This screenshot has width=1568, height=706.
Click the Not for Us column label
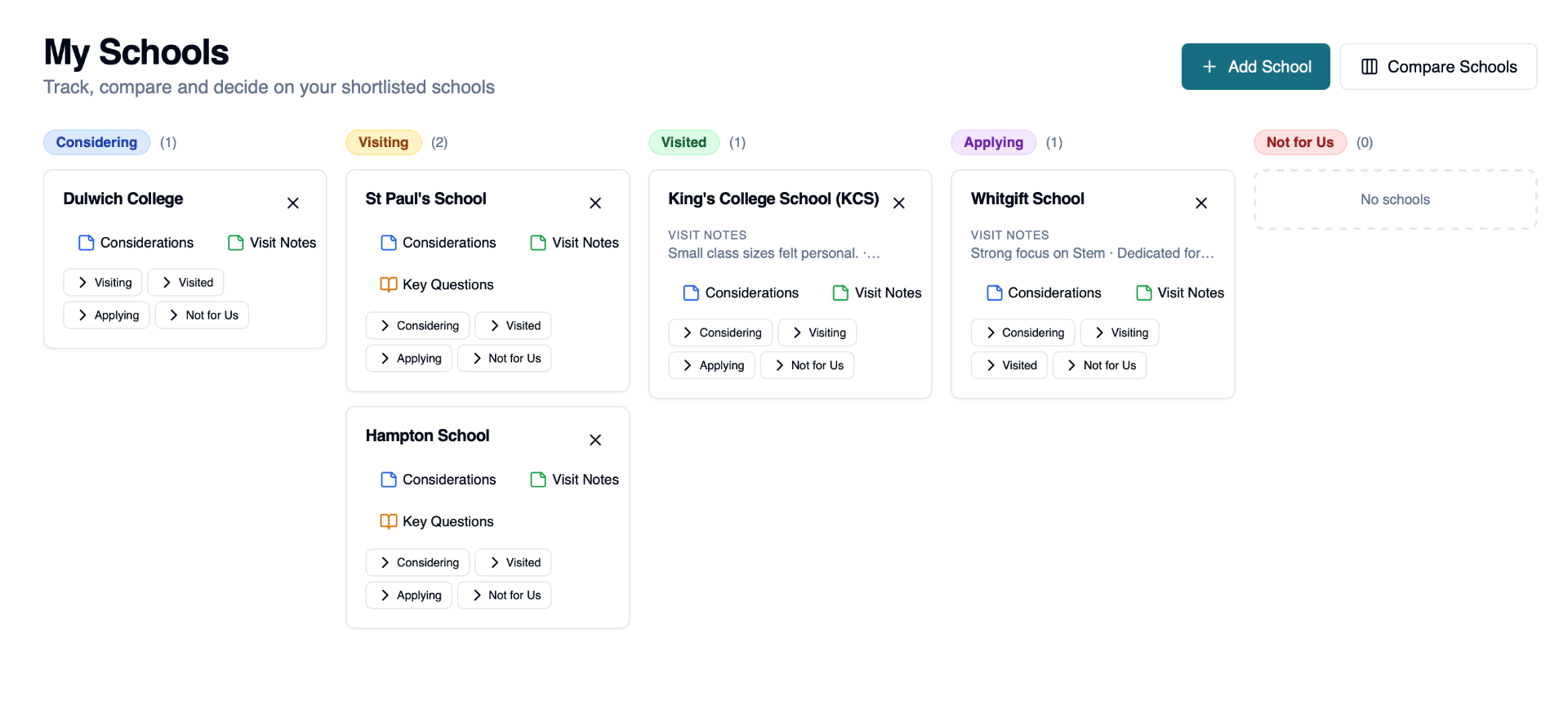click(x=1300, y=142)
